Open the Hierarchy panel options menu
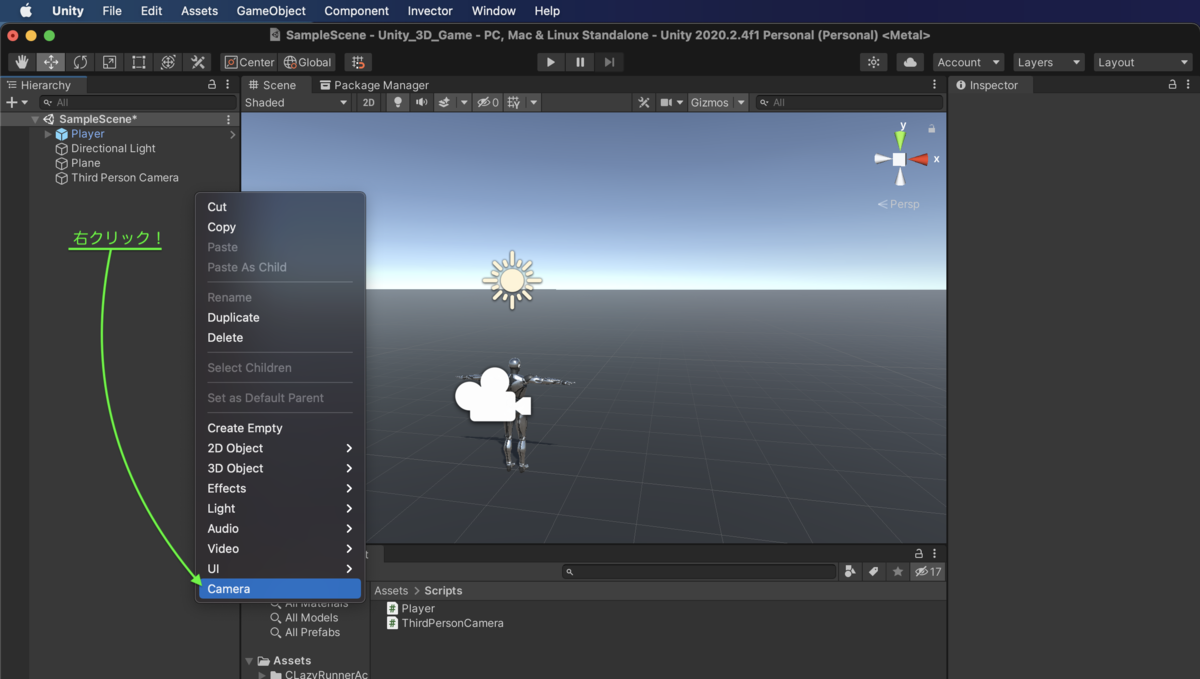Image resolution: width=1200 pixels, height=679 pixels. [228, 85]
